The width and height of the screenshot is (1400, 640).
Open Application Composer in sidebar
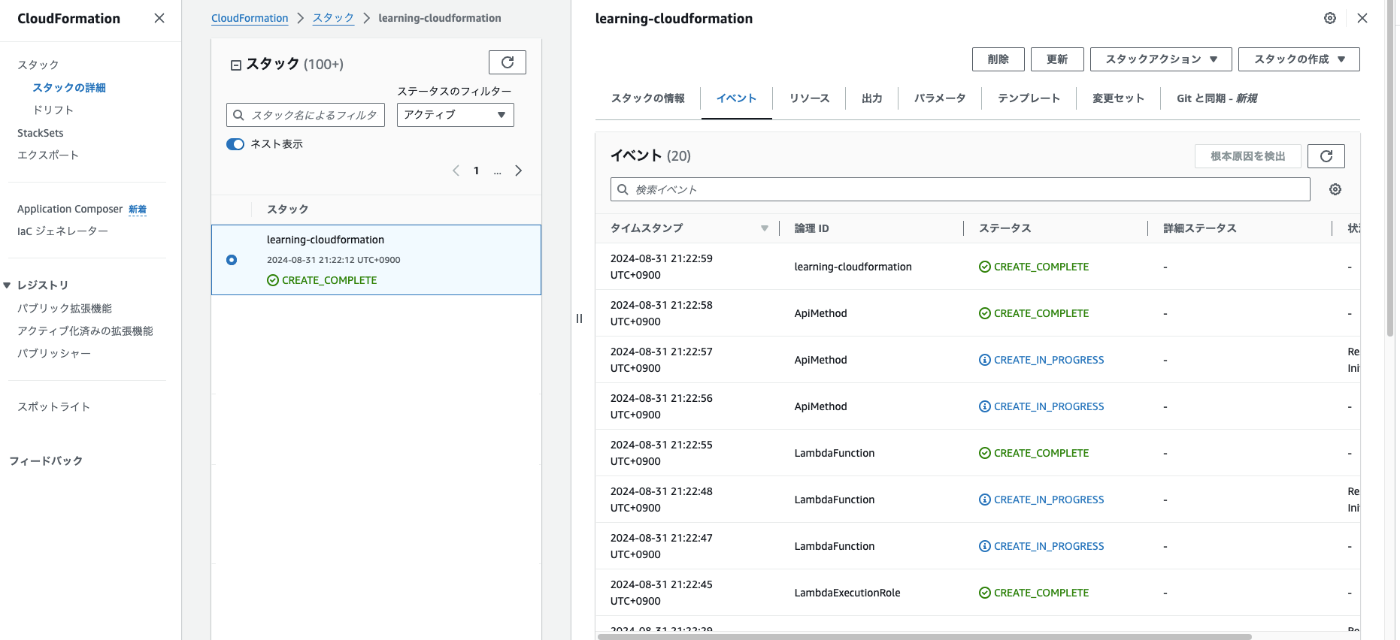(x=70, y=209)
